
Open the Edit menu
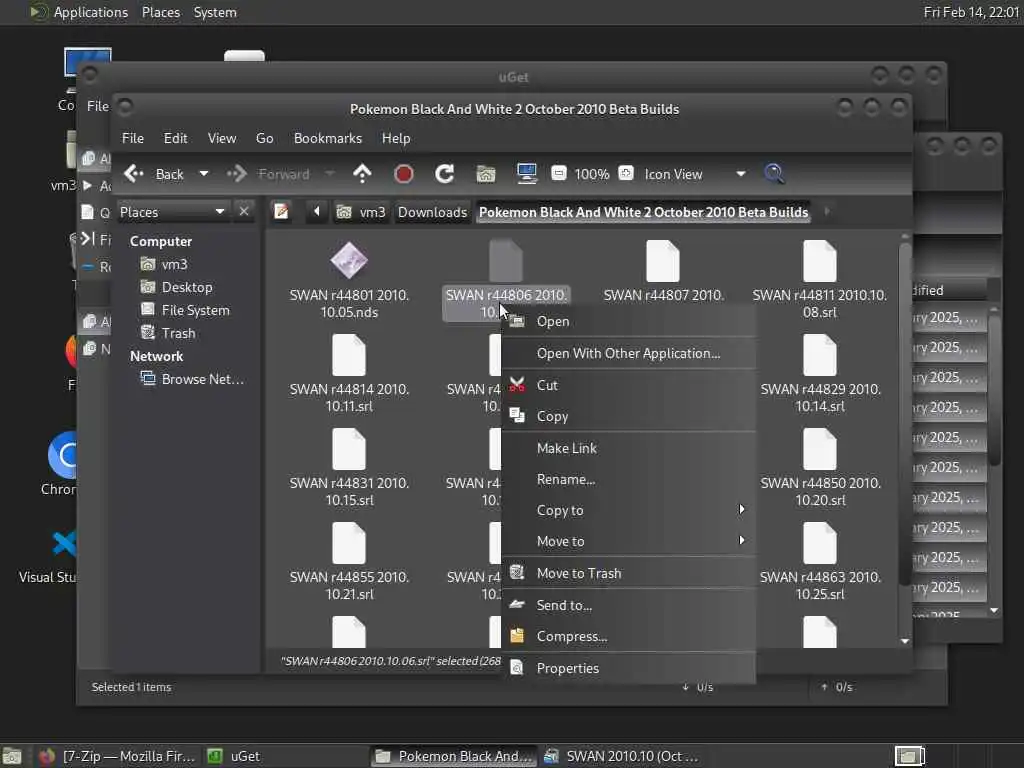tap(175, 138)
